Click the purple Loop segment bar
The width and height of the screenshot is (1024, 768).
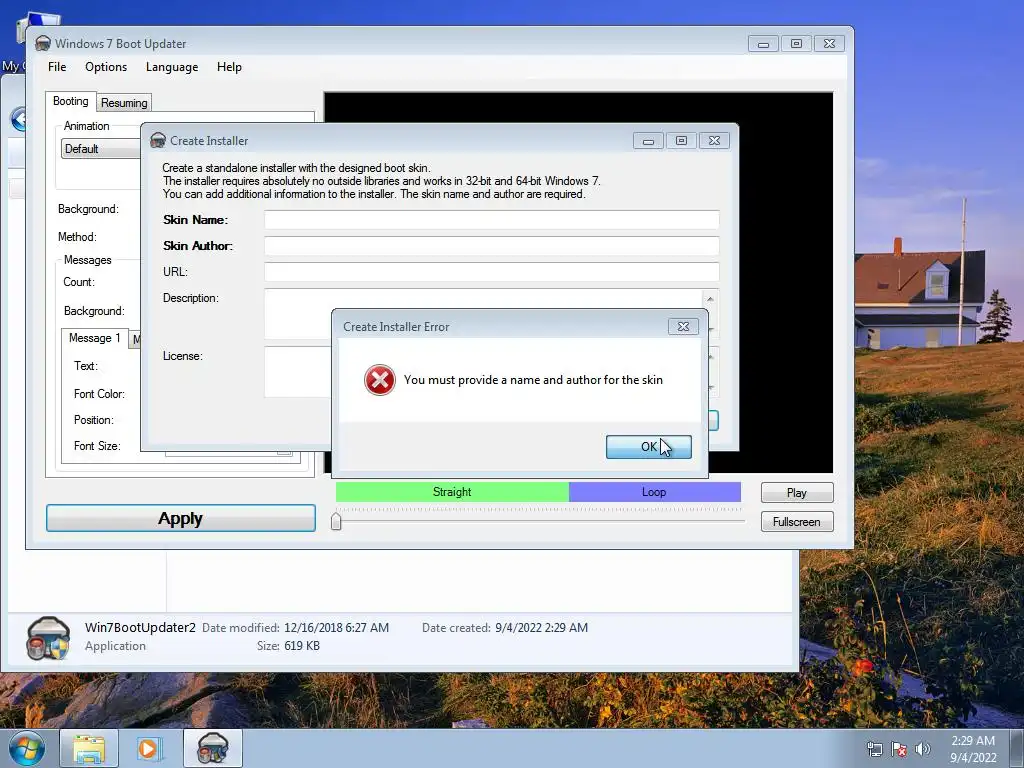tap(654, 492)
